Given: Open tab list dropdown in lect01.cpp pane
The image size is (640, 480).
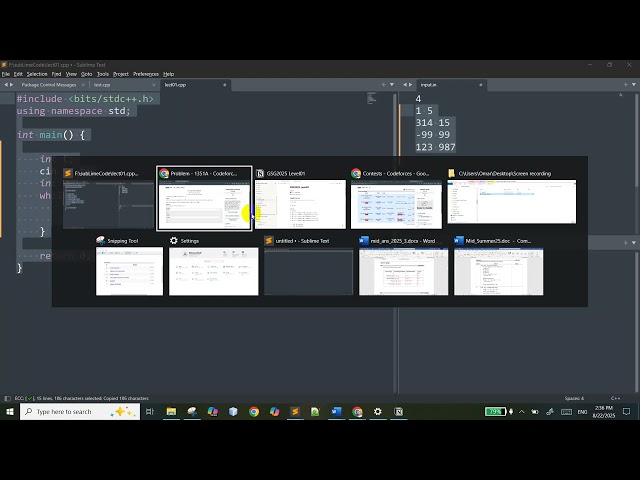Looking at the screenshot, I should [x=392, y=84].
